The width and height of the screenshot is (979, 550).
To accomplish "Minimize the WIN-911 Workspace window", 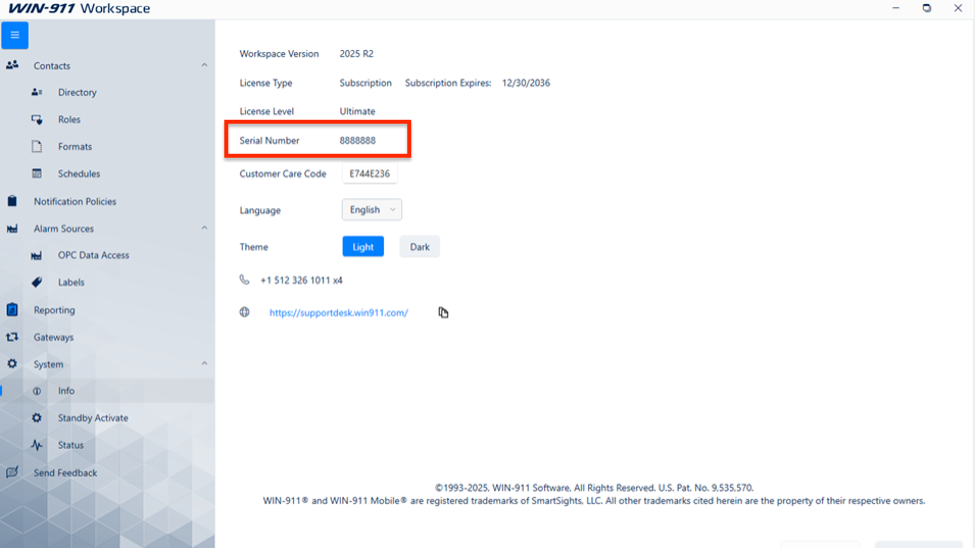I will [x=895, y=8].
